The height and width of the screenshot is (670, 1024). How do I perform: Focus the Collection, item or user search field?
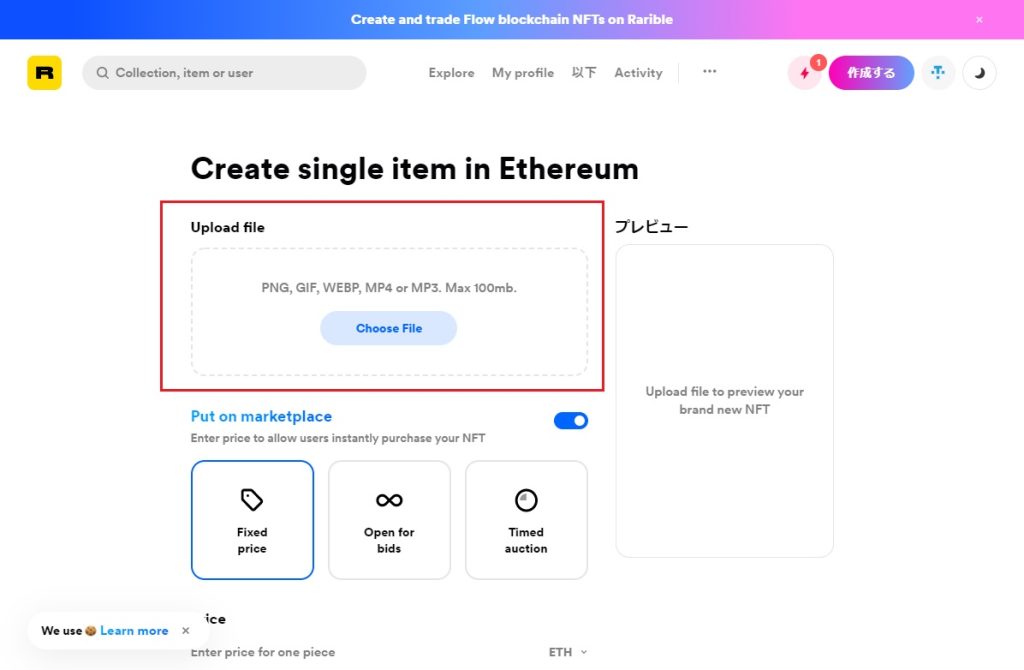pos(224,72)
